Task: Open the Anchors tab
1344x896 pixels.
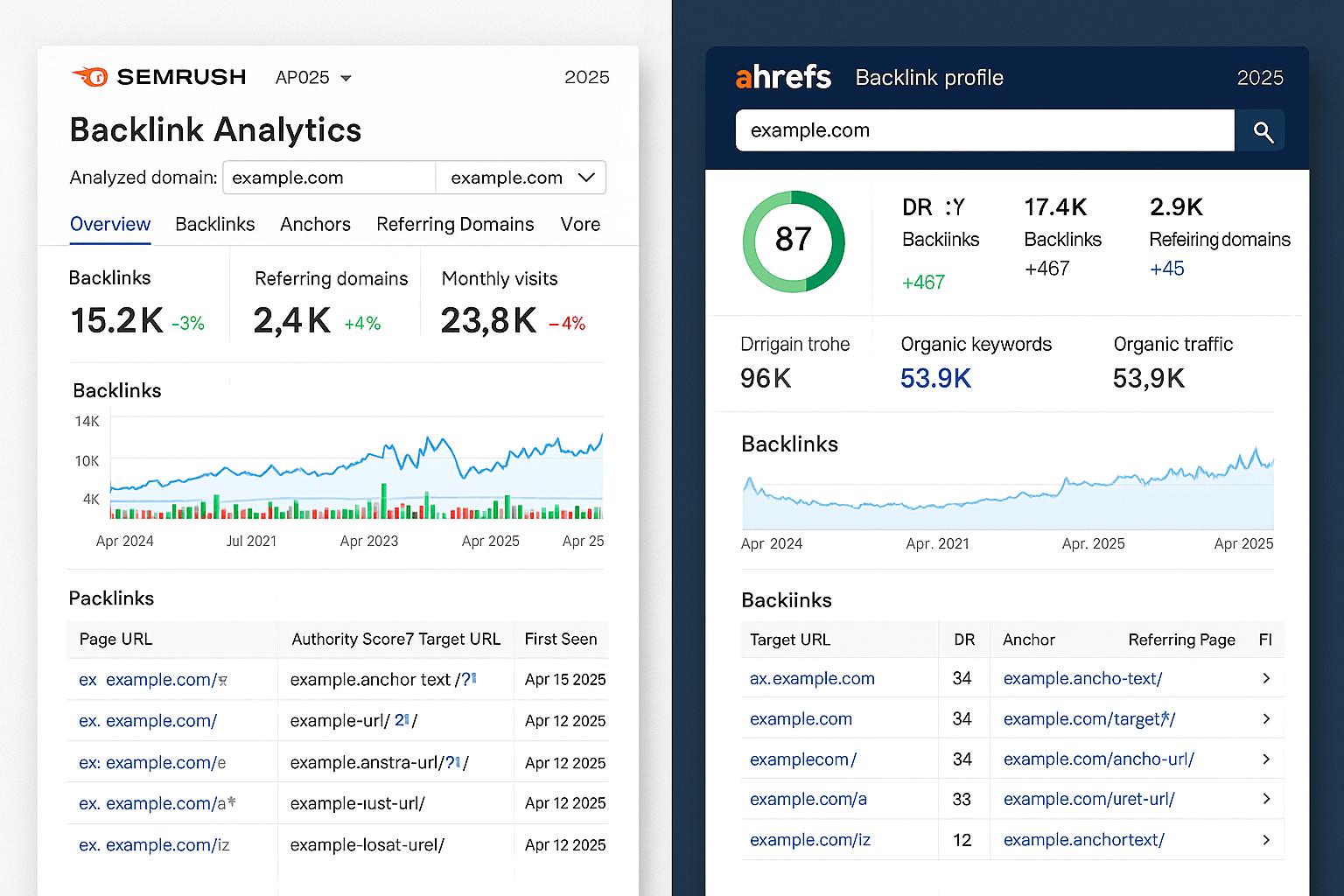Action: pyautogui.click(x=315, y=224)
